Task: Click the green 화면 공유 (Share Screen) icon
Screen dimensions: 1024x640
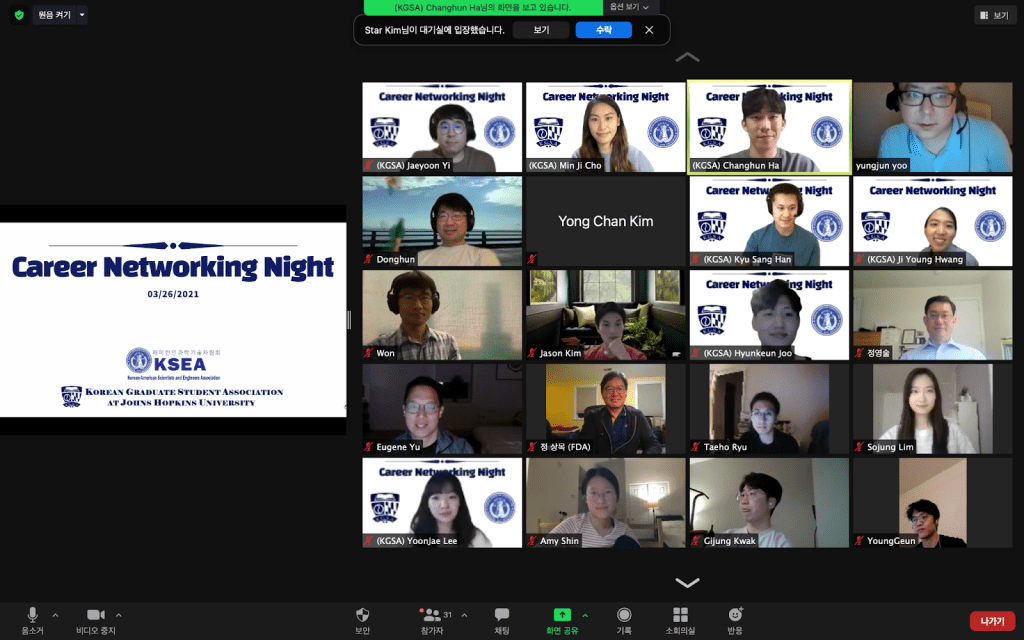Action: pyautogui.click(x=562, y=615)
